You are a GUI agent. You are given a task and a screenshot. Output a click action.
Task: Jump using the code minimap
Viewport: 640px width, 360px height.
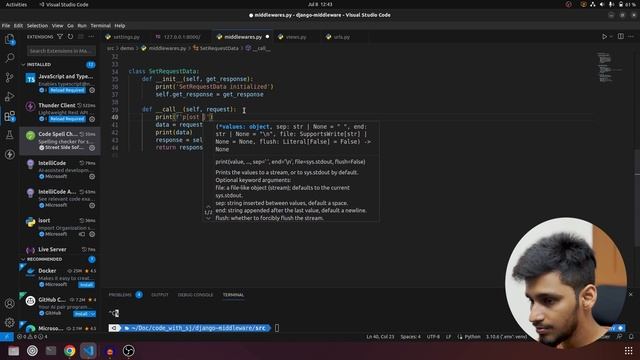tap(608, 67)
